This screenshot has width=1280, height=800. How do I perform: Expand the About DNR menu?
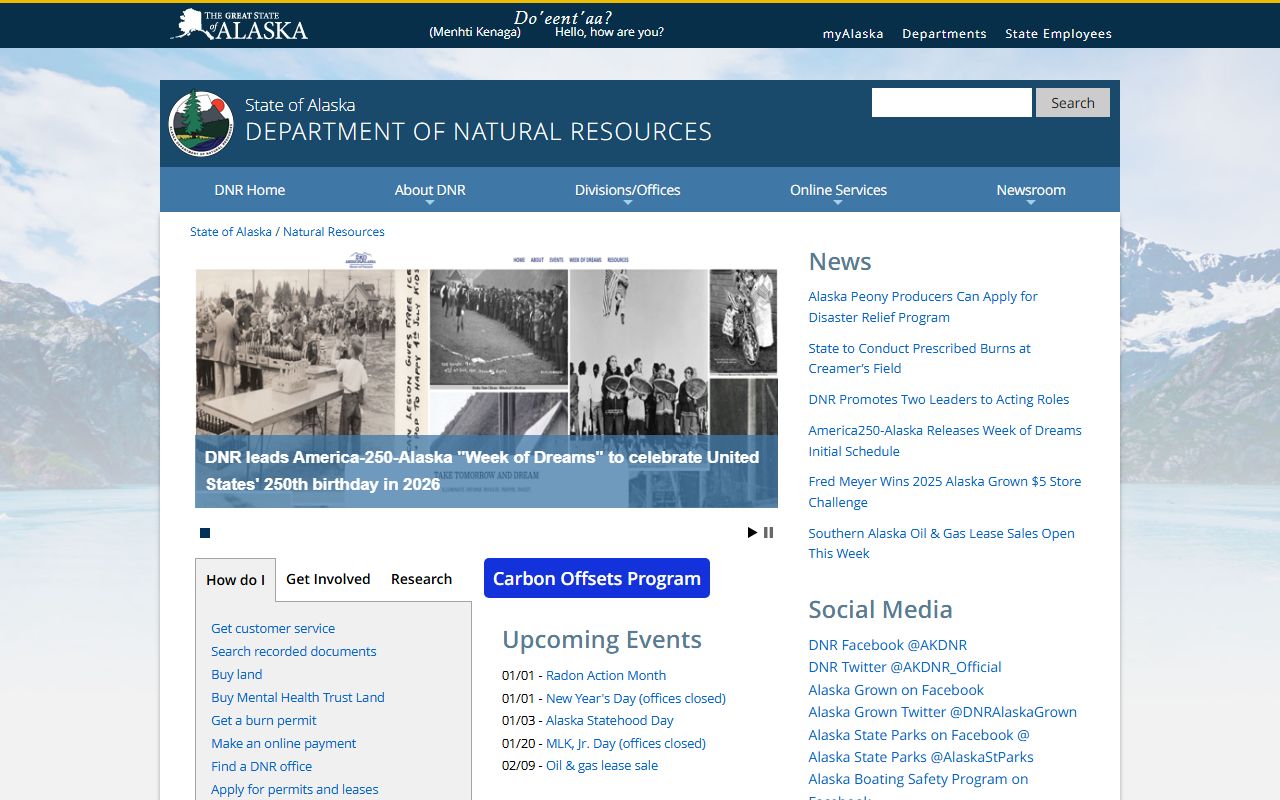point(429,190)
